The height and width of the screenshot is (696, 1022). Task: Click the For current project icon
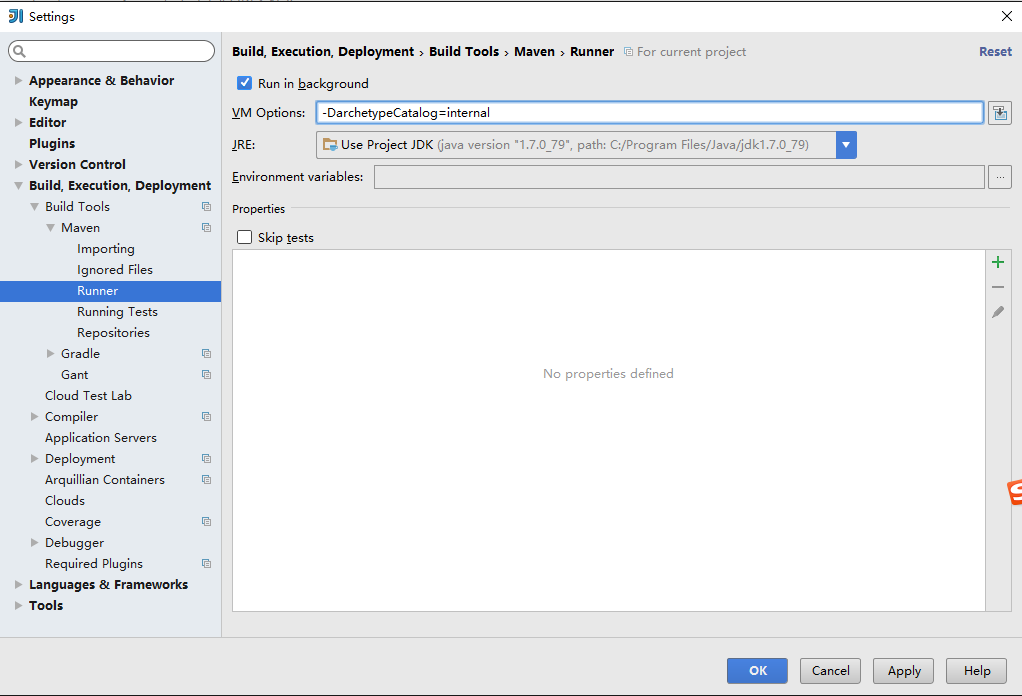[628, 51]
